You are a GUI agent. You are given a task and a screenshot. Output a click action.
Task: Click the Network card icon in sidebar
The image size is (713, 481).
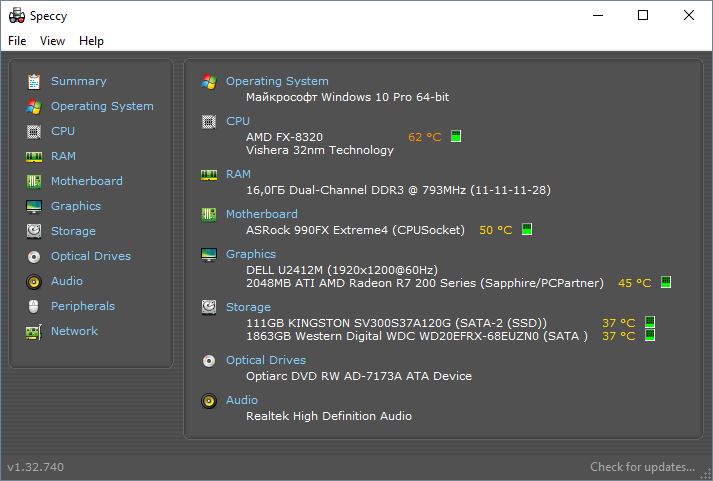[x=34, y=332]
